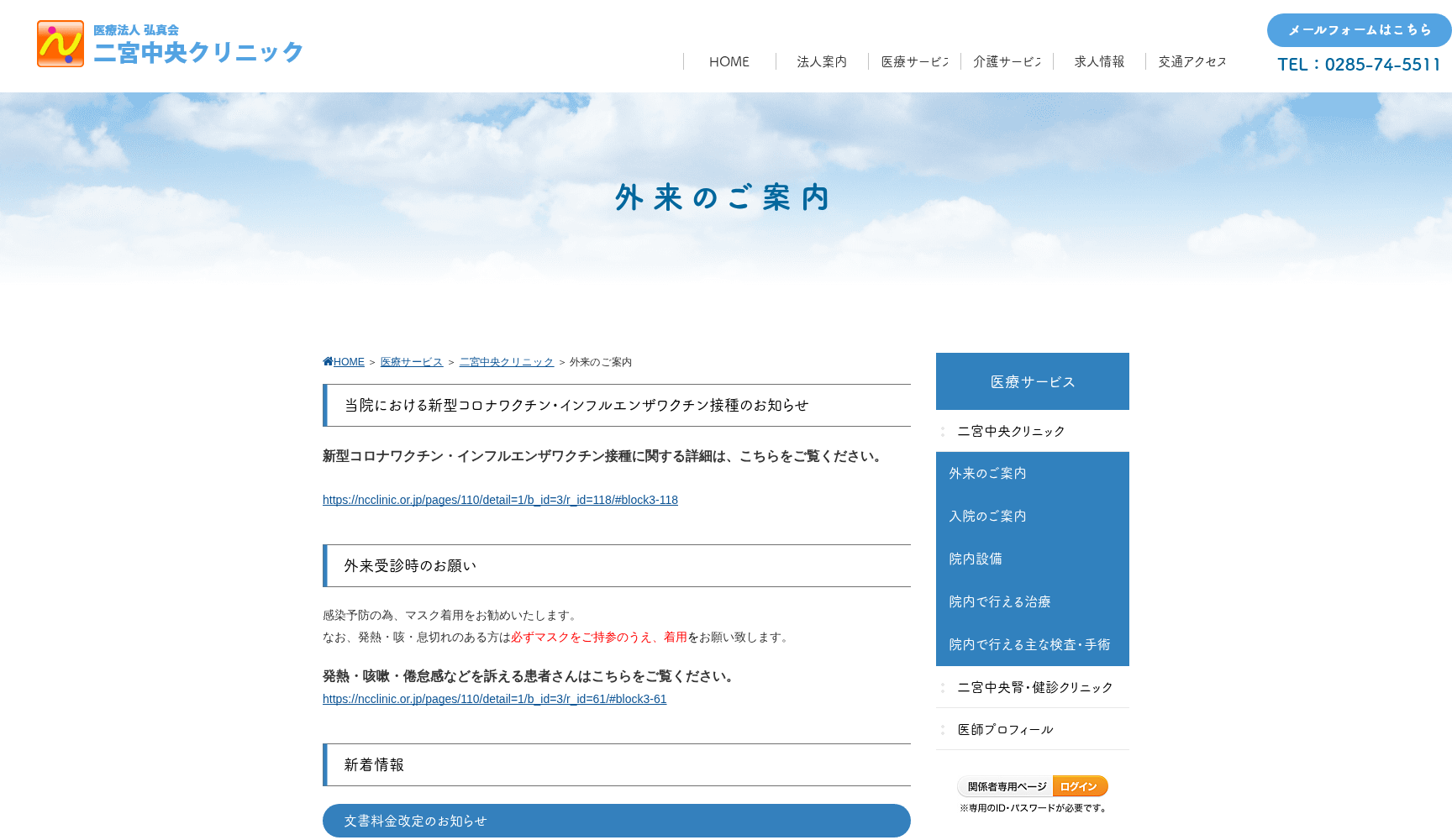
Task: Click the 文書料金改定のお知らせ banner
Action: pos(616,821)
